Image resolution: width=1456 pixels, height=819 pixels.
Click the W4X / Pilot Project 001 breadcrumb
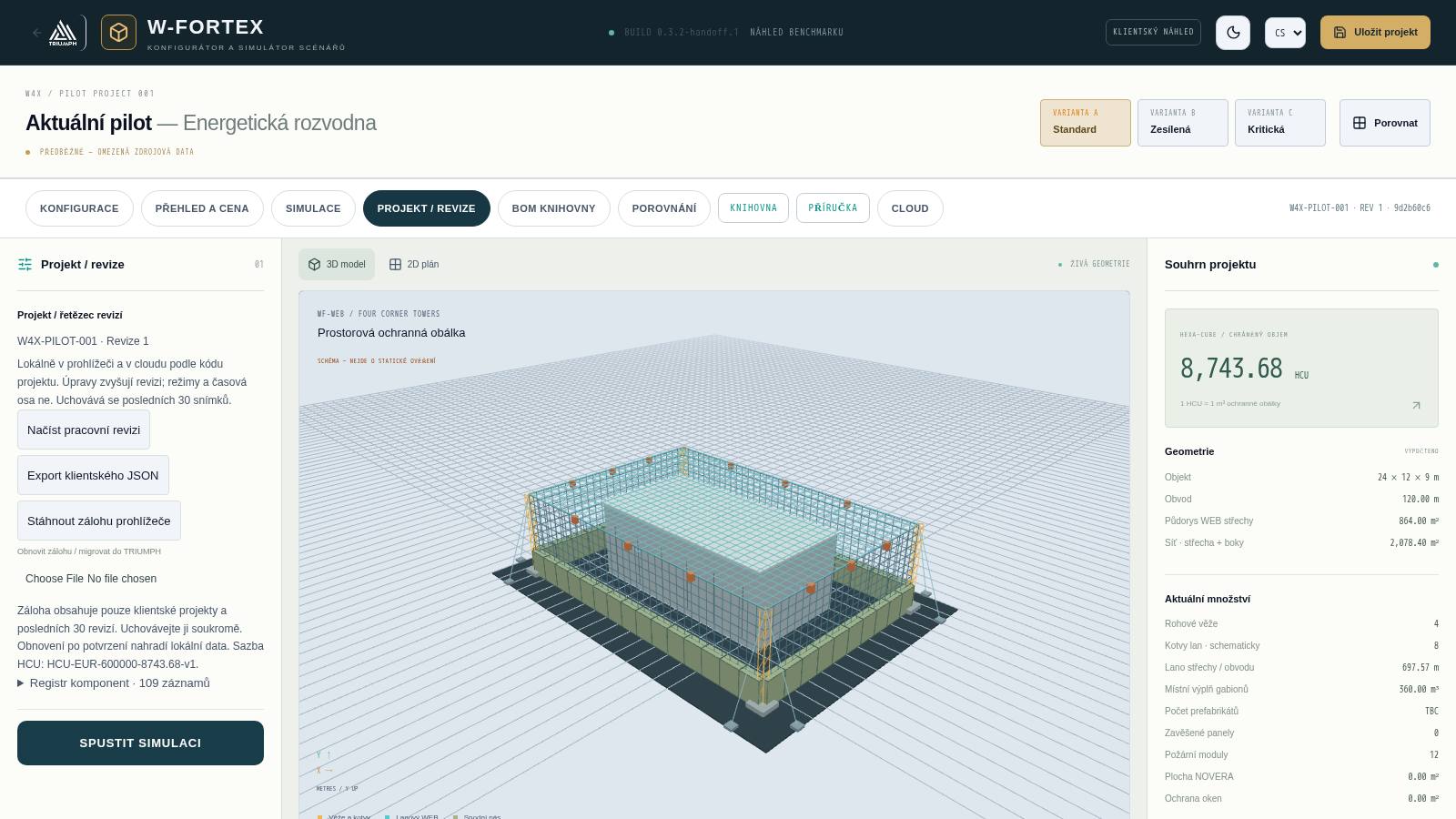90,94
